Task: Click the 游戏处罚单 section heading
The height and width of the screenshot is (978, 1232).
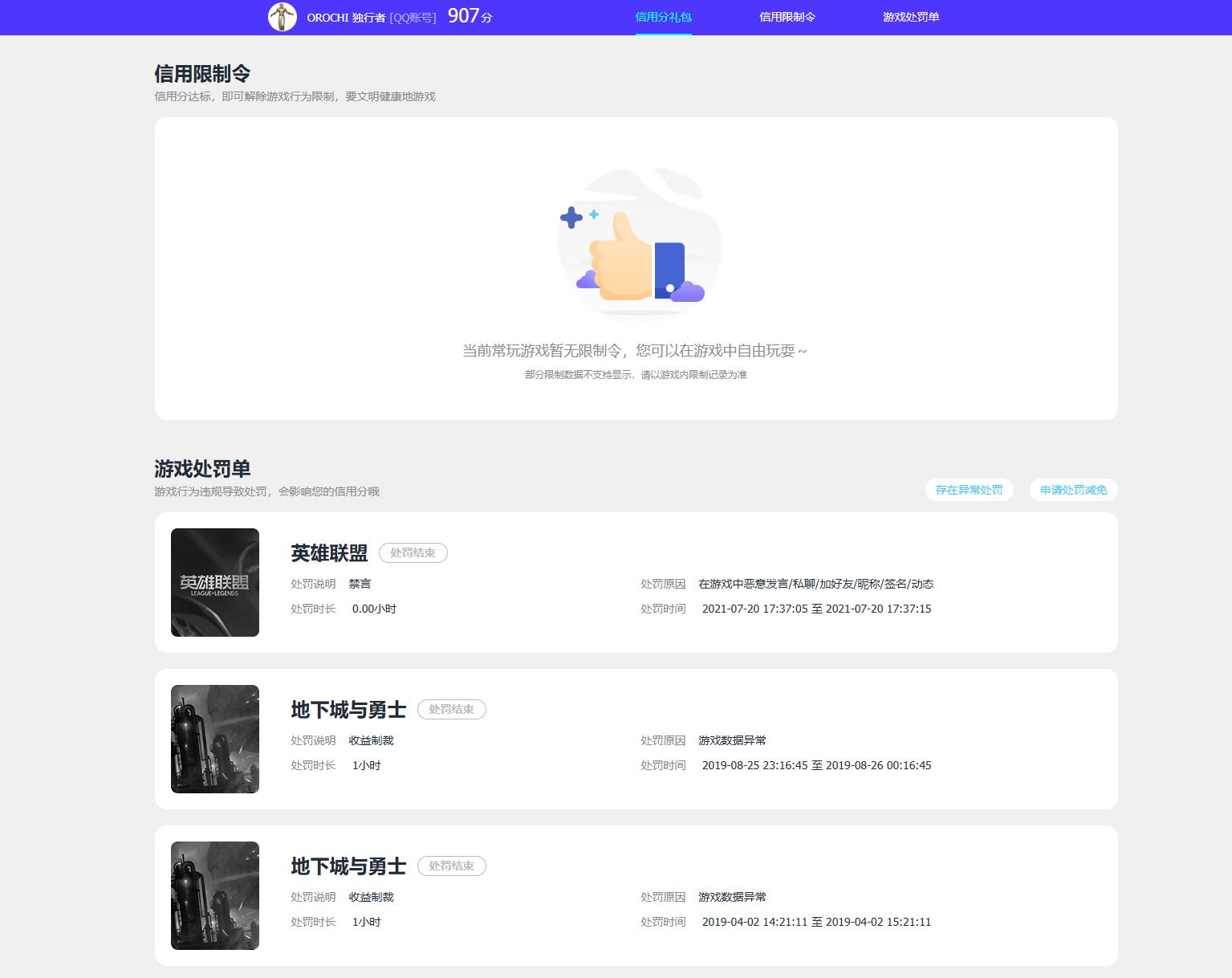Action: [201, 468]
